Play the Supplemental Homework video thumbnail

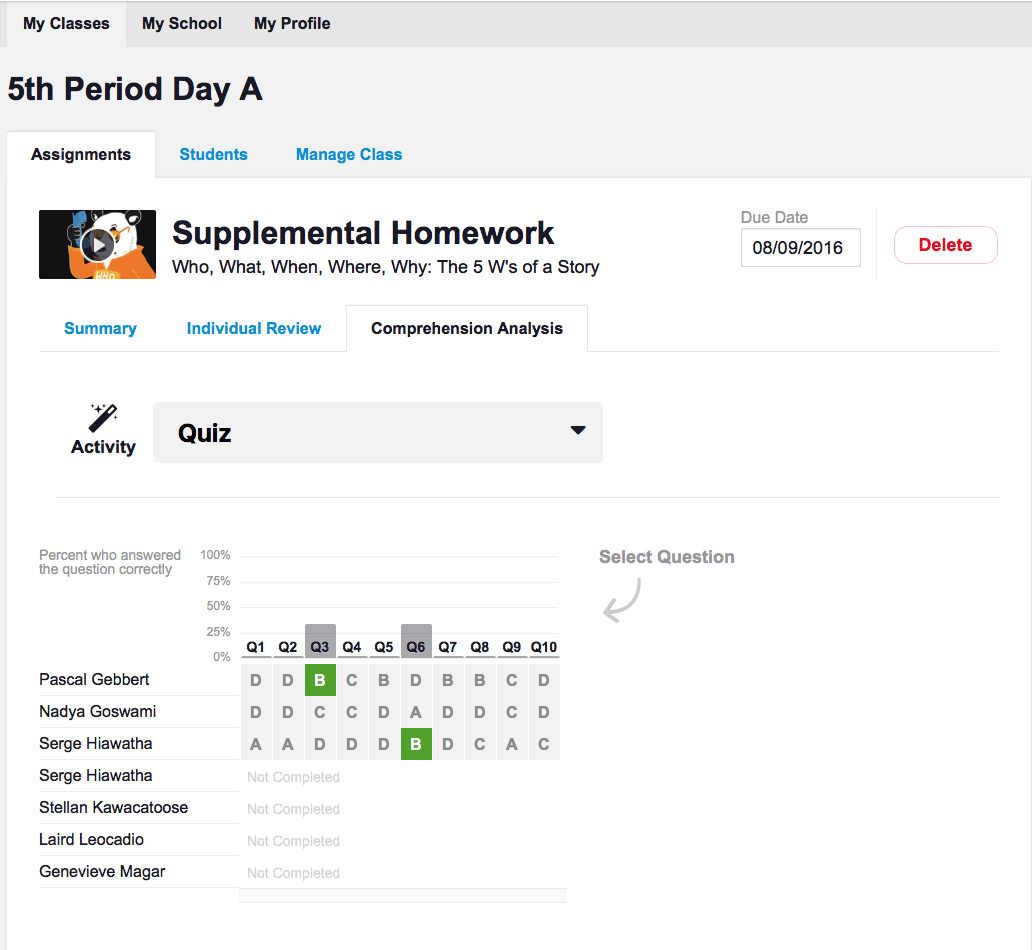(x=97, y=244)
